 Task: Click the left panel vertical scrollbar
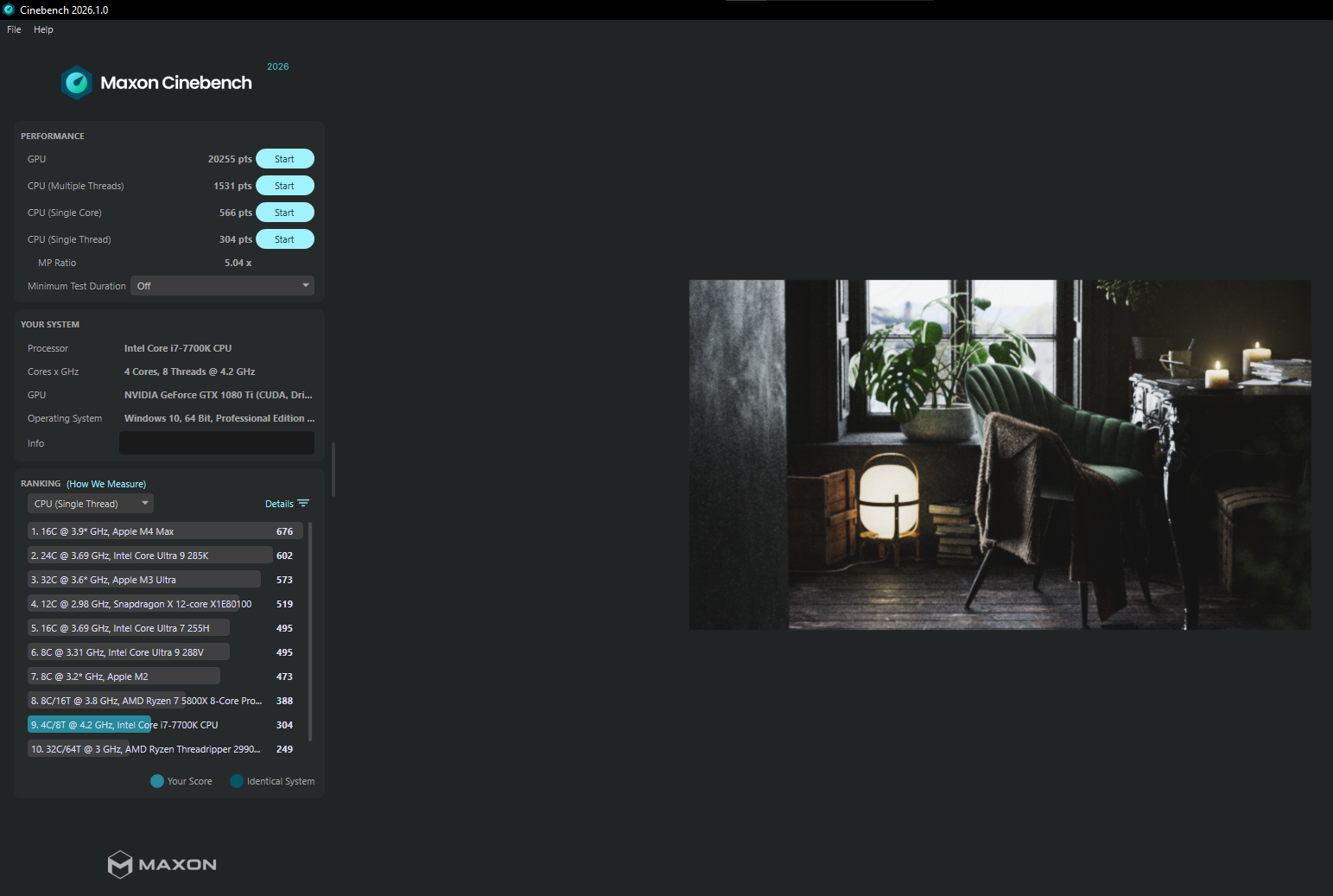tap(333, 469)
